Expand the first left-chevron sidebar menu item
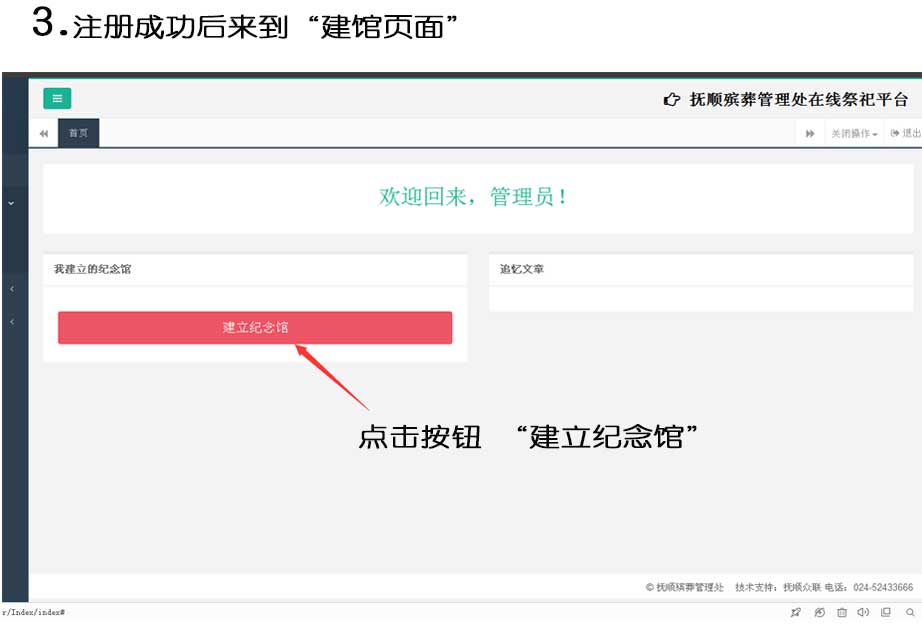922x631 pixels. (x=11, y=289)
